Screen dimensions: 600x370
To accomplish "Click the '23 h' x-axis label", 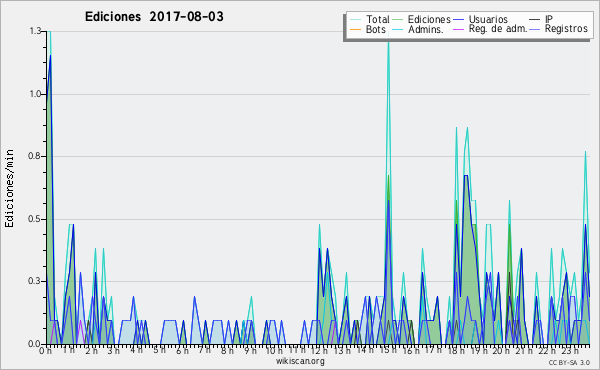I will [570, 350].
